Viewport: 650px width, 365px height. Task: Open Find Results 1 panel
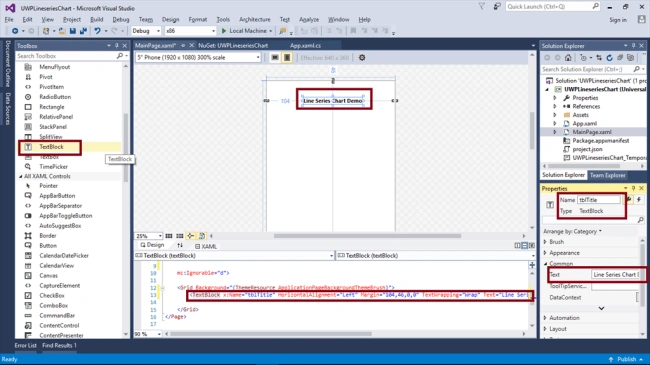tap(59, 346)
